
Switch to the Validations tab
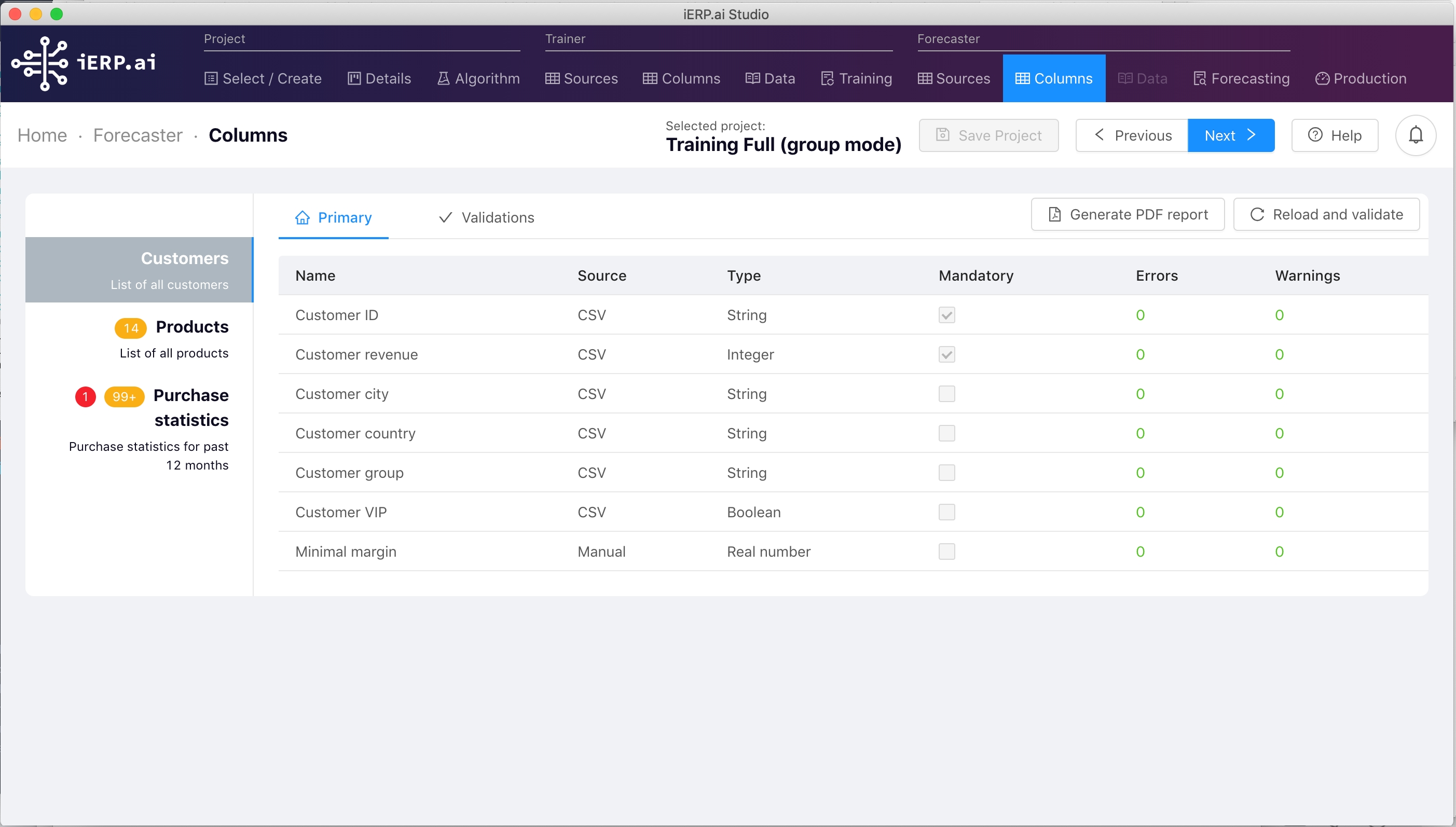click(x=486, y=217)
